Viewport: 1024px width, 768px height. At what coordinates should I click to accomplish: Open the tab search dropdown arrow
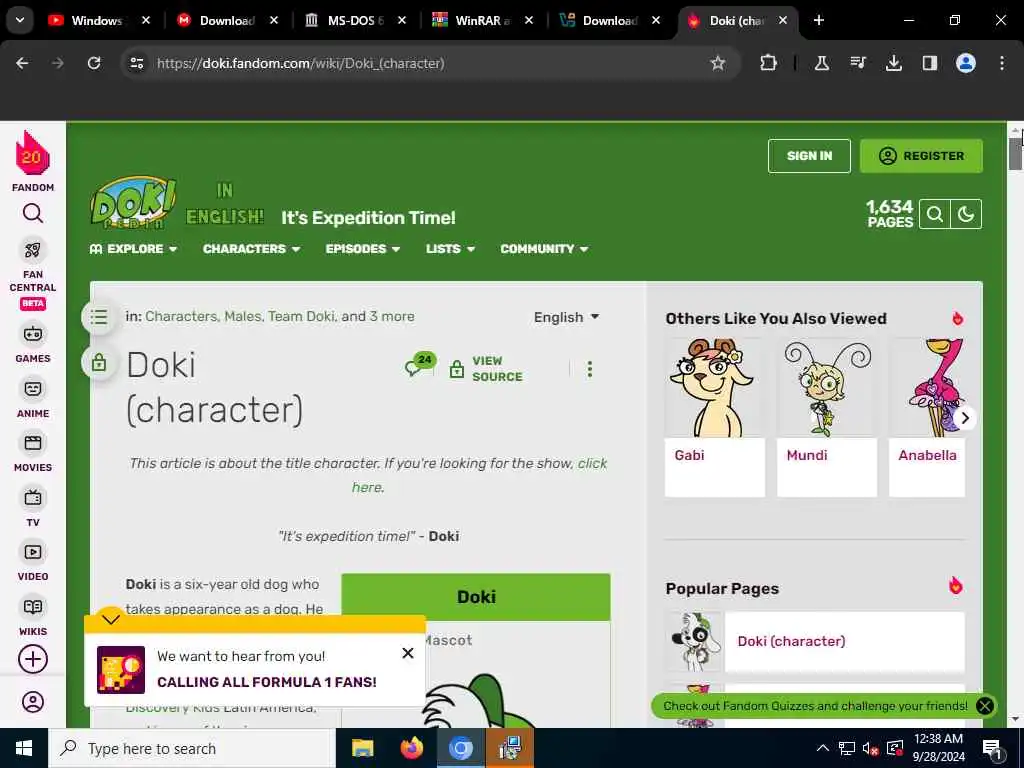[x=20, y=20]
